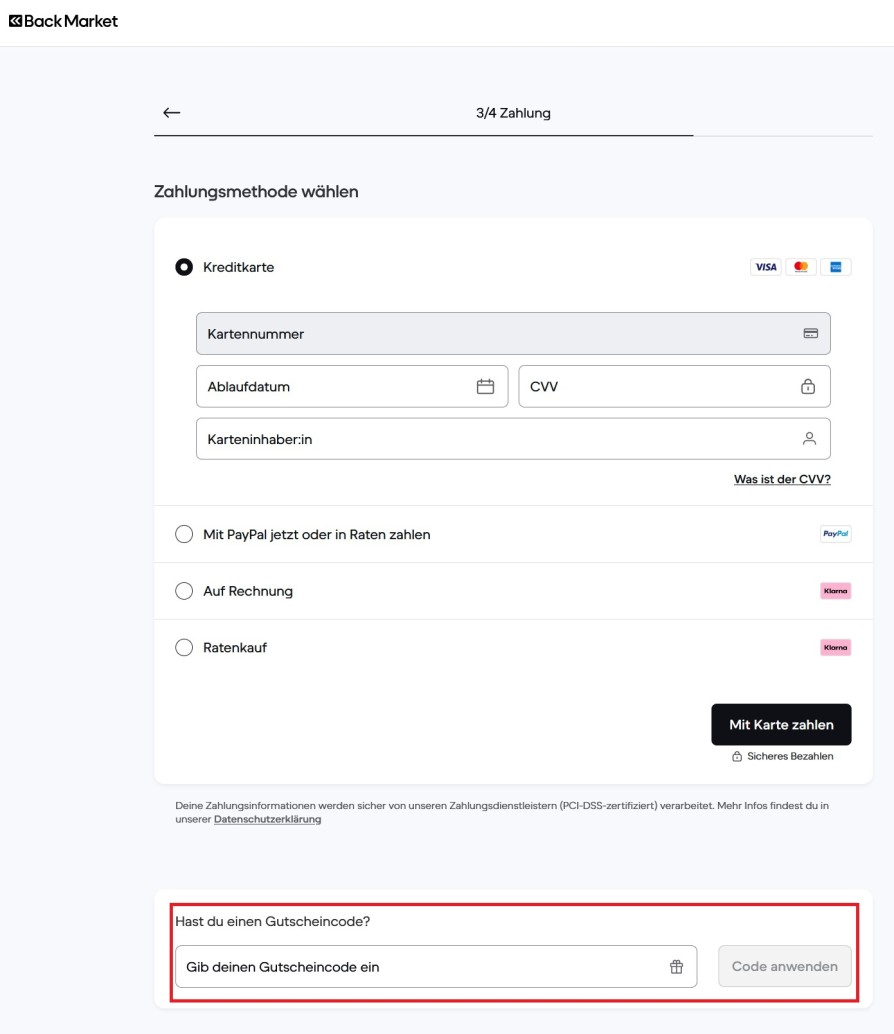This screenshot has width=894, height=1034.
Task: Select the Kreditkarte radio button
Action: click(184, 267)
